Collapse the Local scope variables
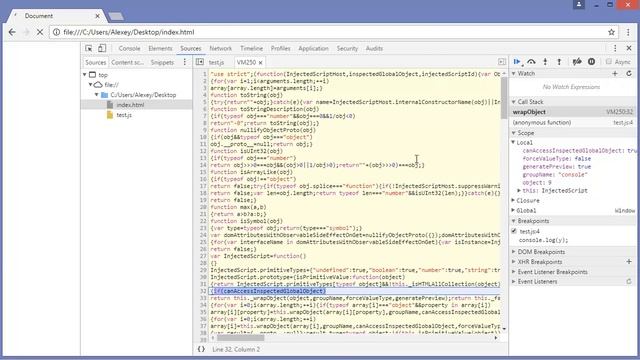 pyautogui.click(x=514, y=142)
